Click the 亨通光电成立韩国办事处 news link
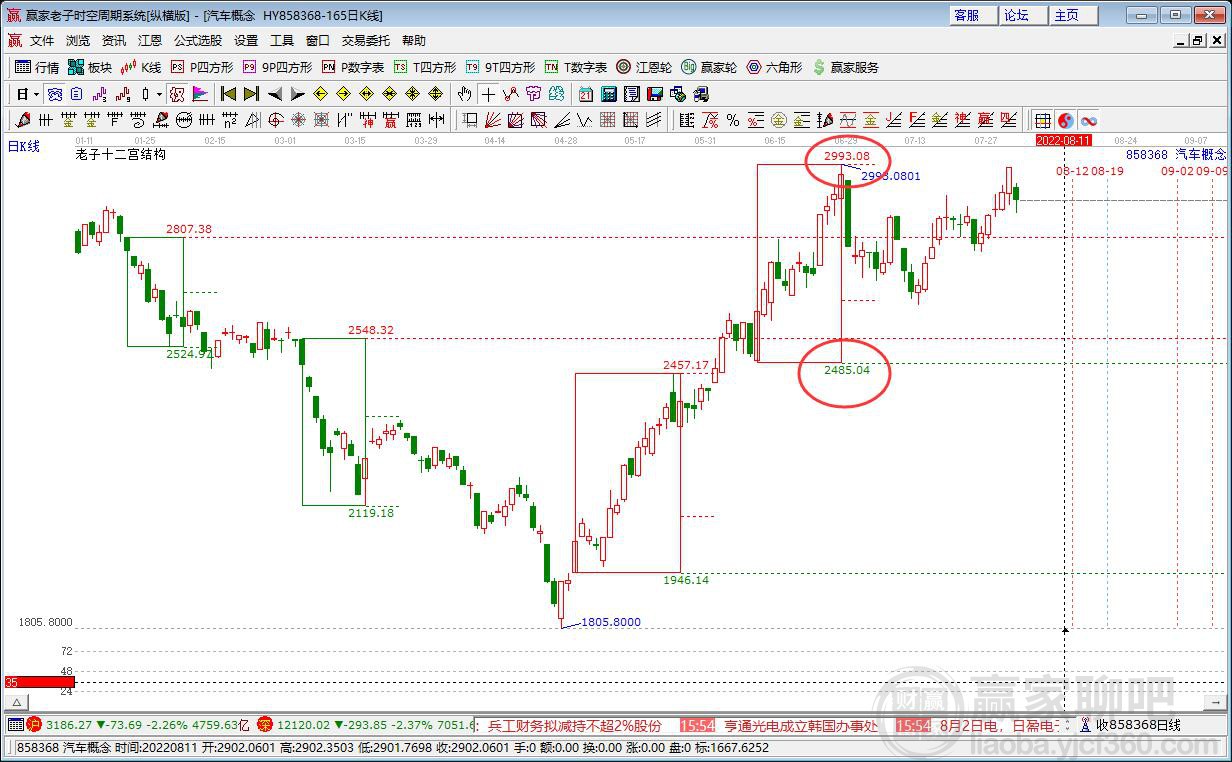The image size is (1232, 762). pos(801,725)
